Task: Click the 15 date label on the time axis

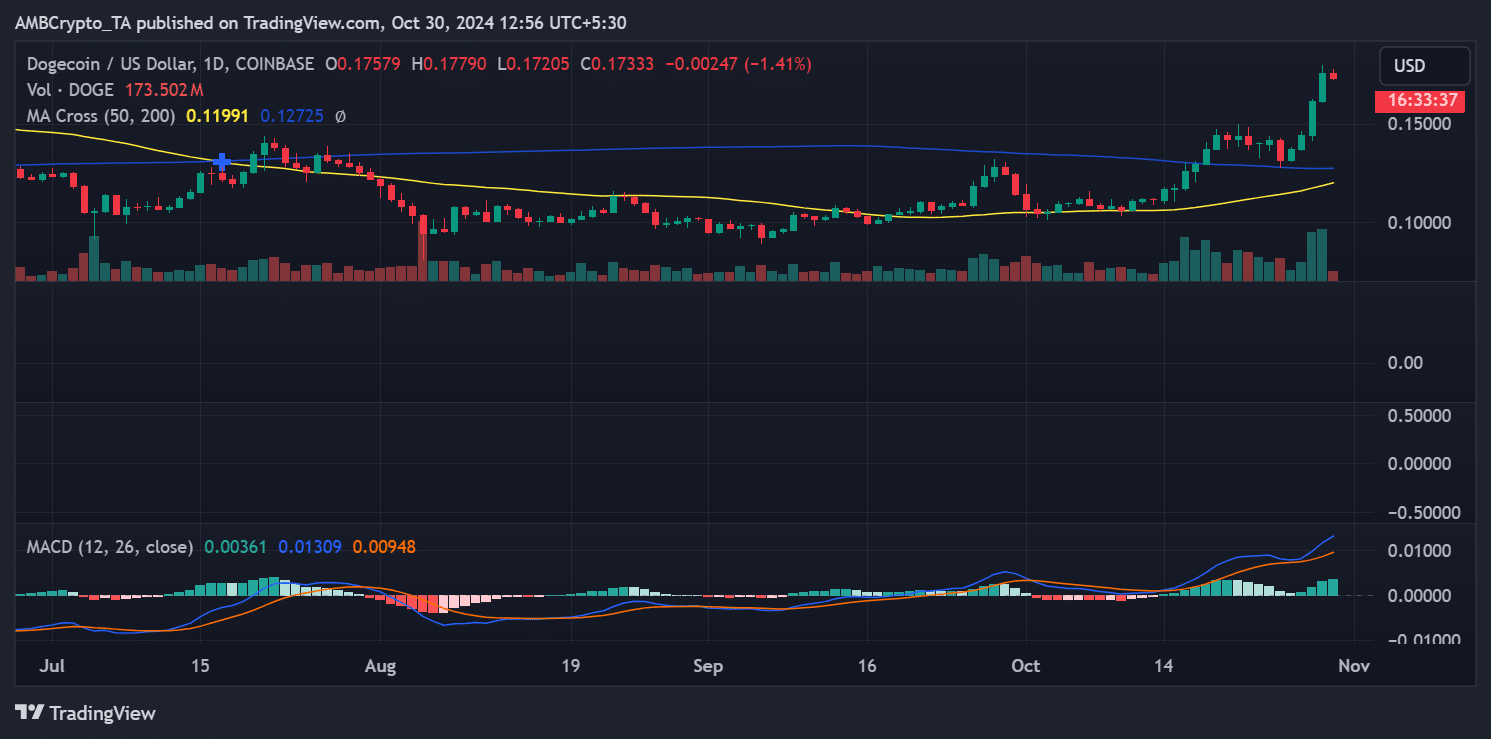Action: (x=200, y=665)
